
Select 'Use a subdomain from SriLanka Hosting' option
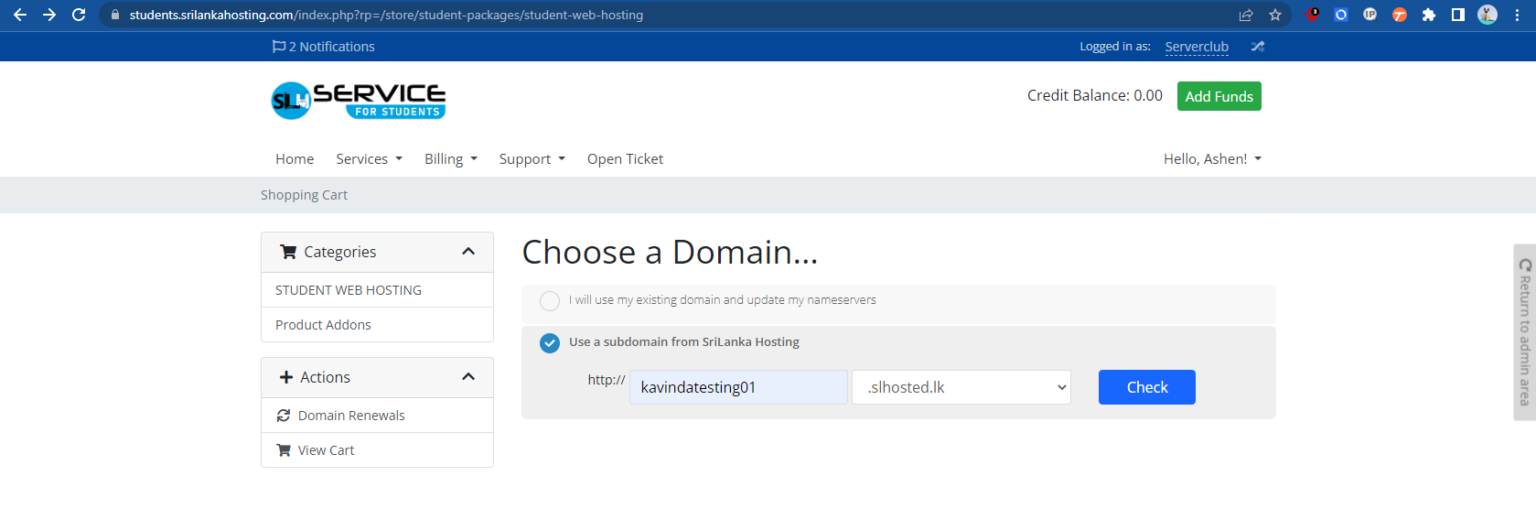pos(550,343)
